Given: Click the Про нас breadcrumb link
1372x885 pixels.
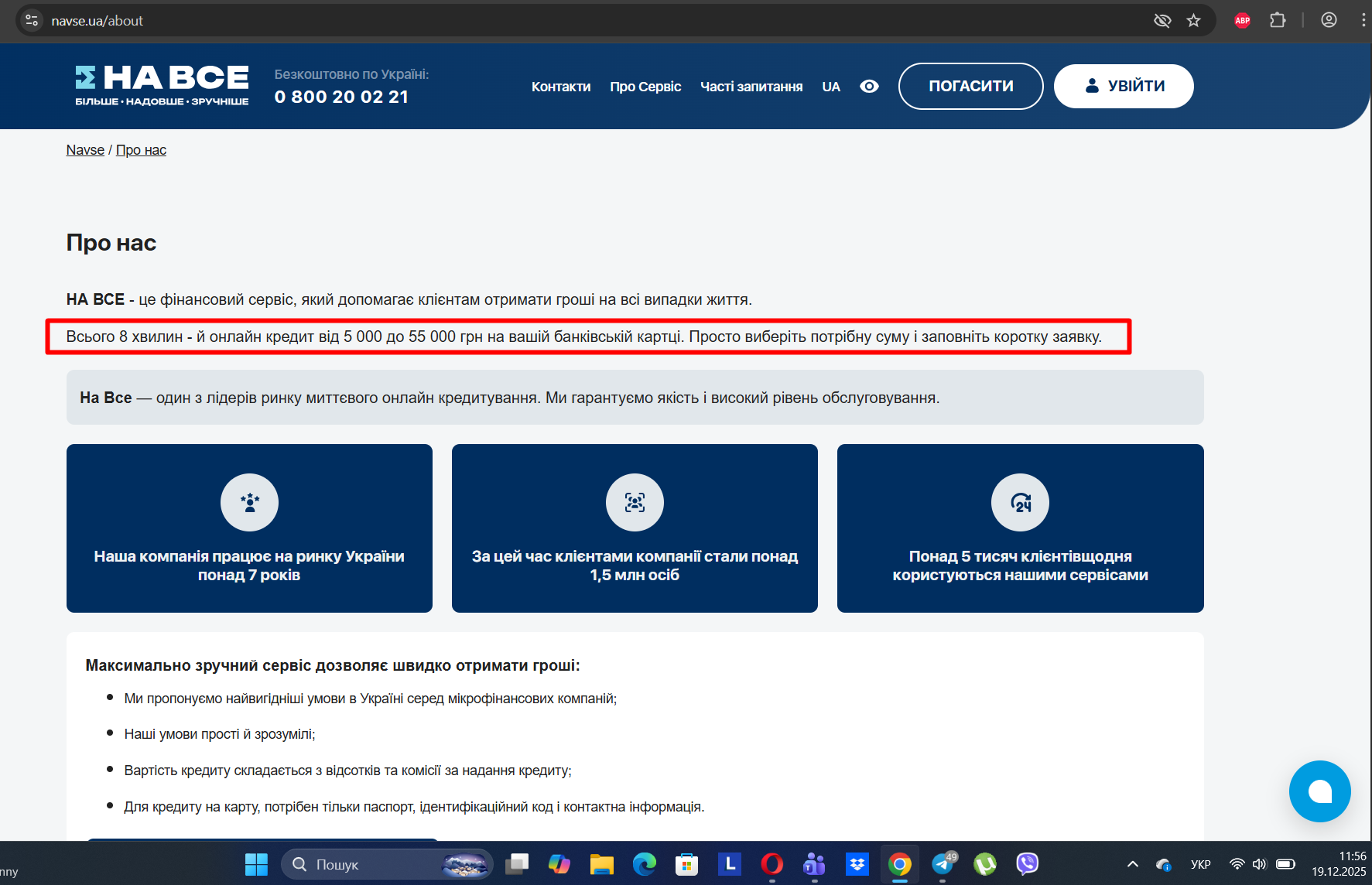Looking at the screenshot, I should (x=141, y=150).
